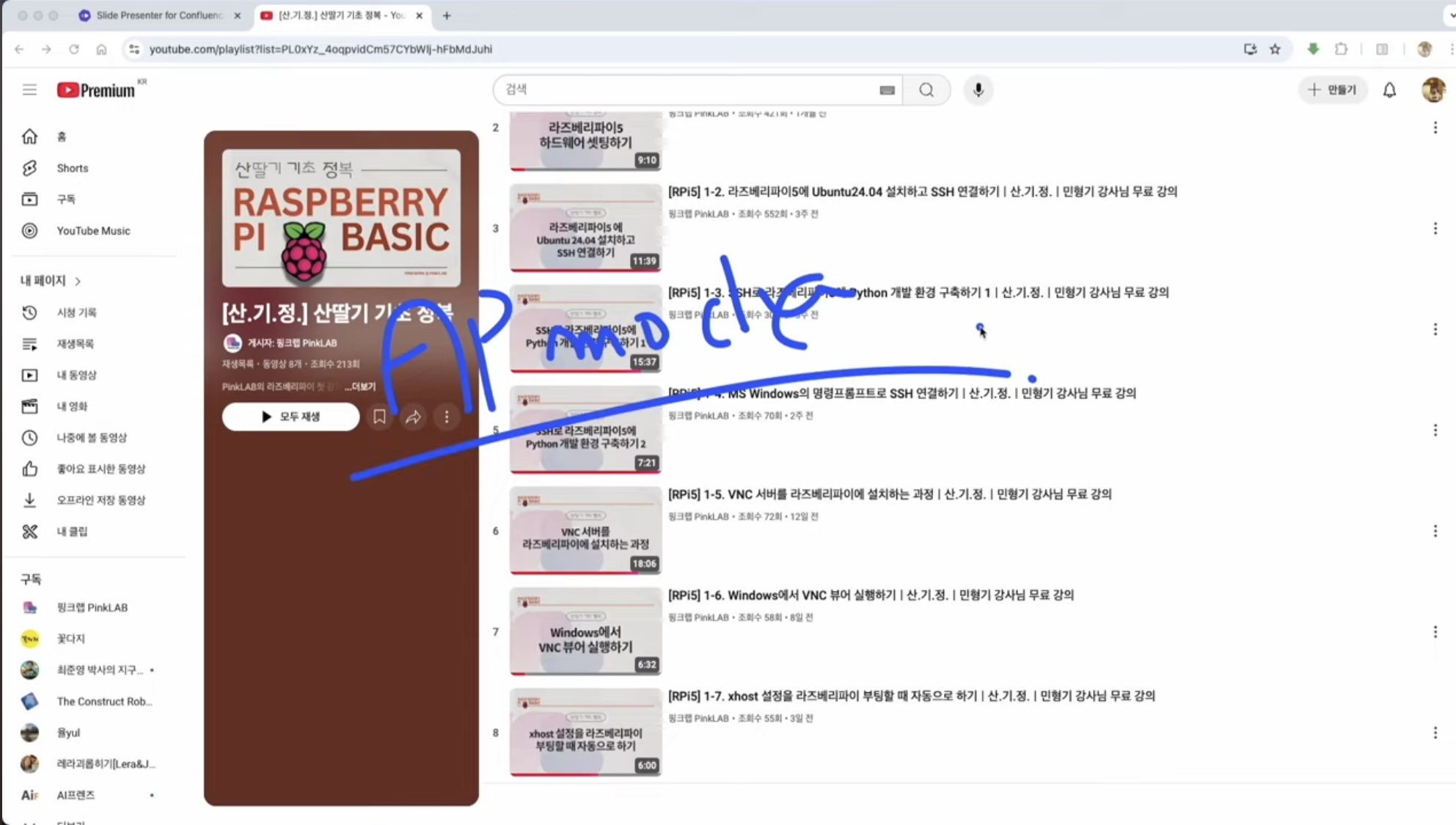Click the voice search microphone icon
The width and height of the screenshot is (1456, 825).
(x=978, y=89)
